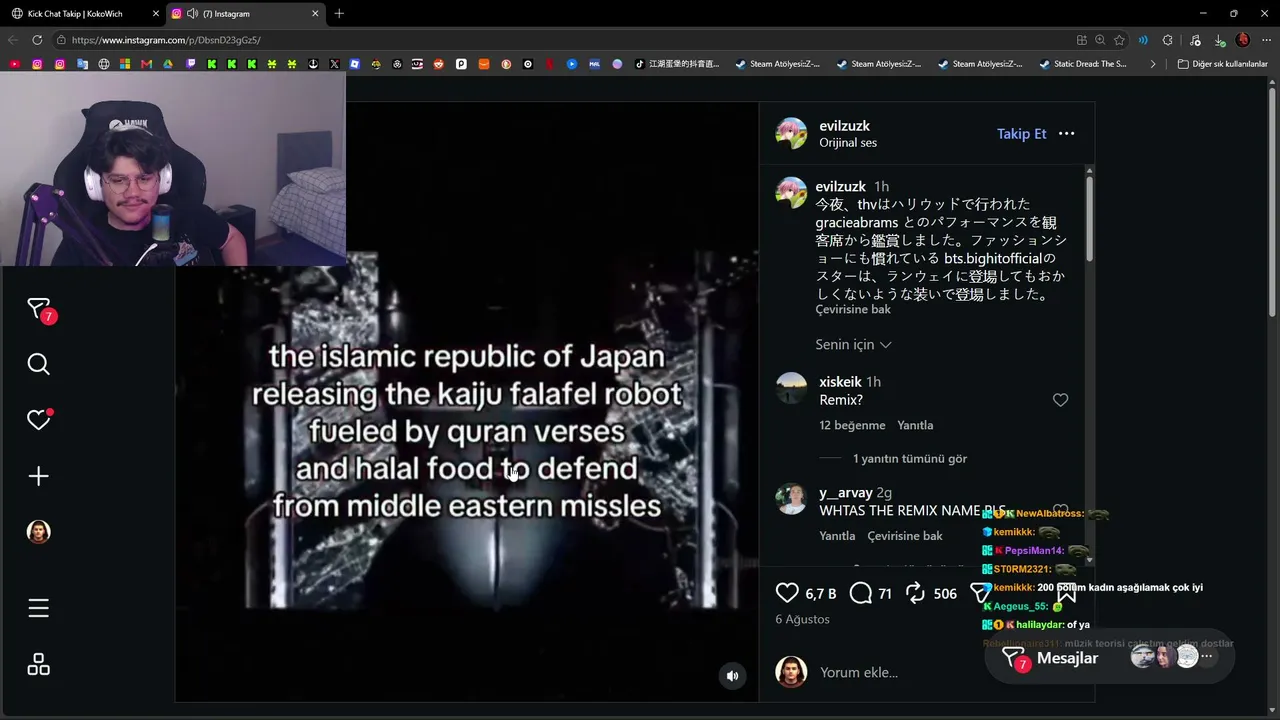Close the Kick Chat Takip tab
The width and height of the screenshot is (1280, 720).
click(156, 14)
